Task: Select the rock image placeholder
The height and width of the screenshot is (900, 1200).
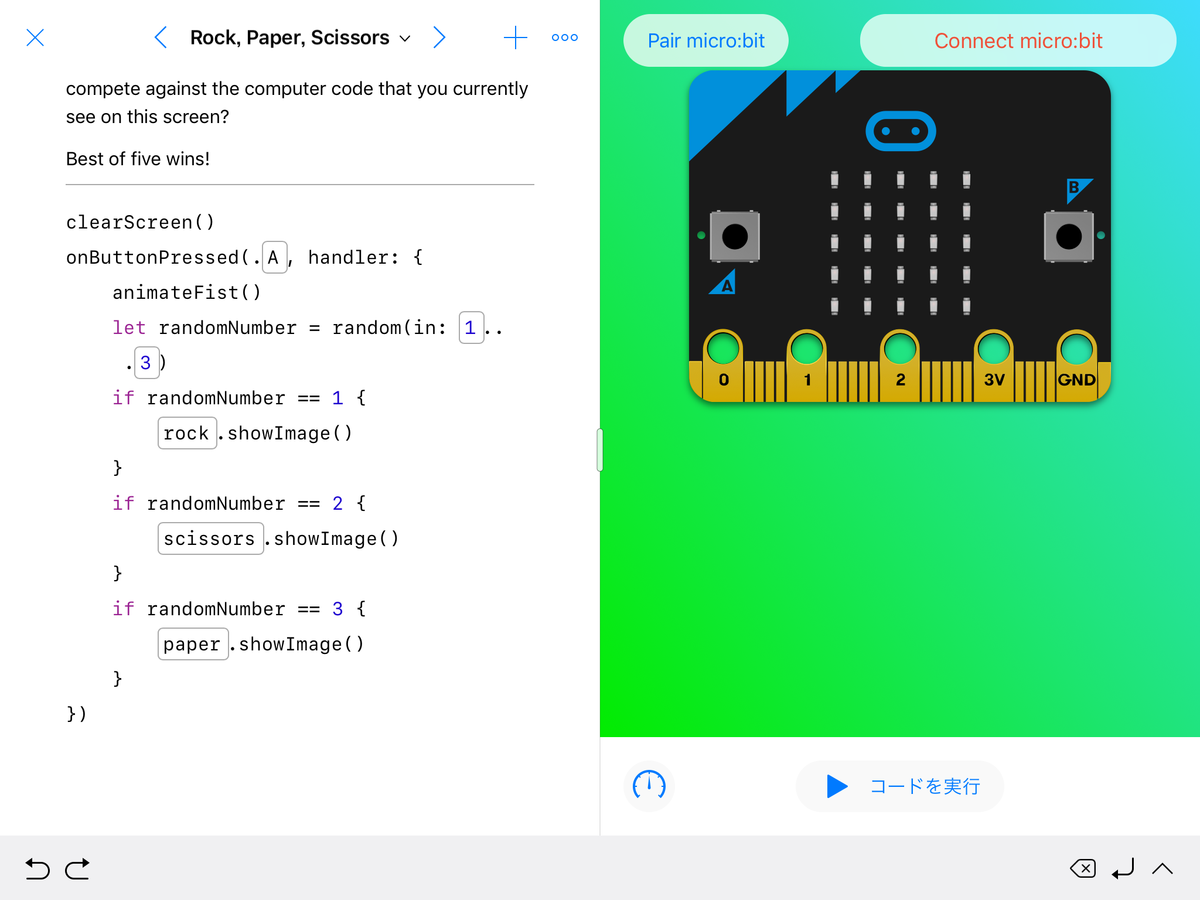Action: coord(187,433)
